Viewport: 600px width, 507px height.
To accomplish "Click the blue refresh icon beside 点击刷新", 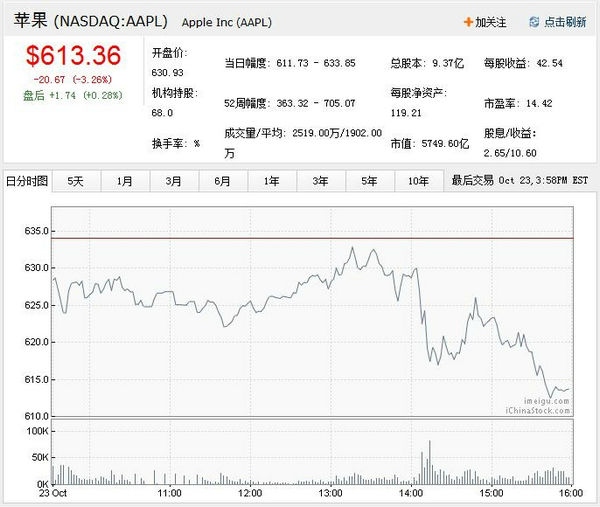I will (x=534, y=22).
